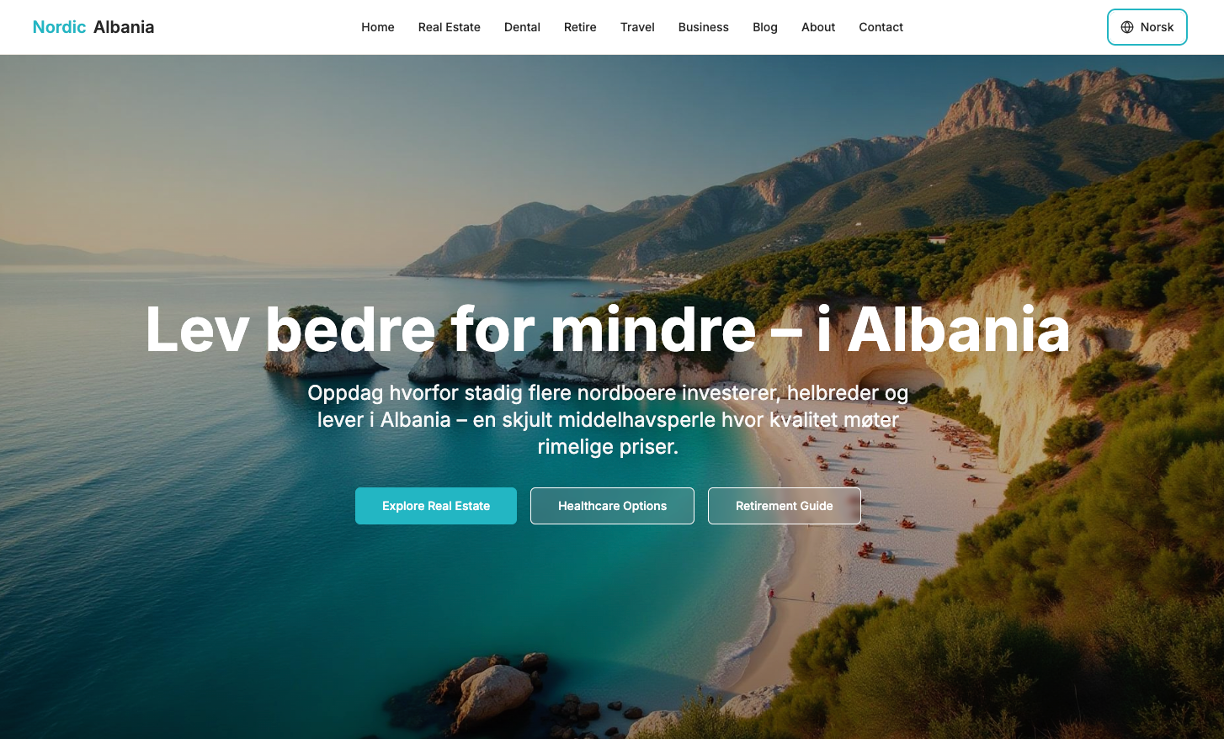
Task: Open the Norsk language dropdown
Action: 1147,27
